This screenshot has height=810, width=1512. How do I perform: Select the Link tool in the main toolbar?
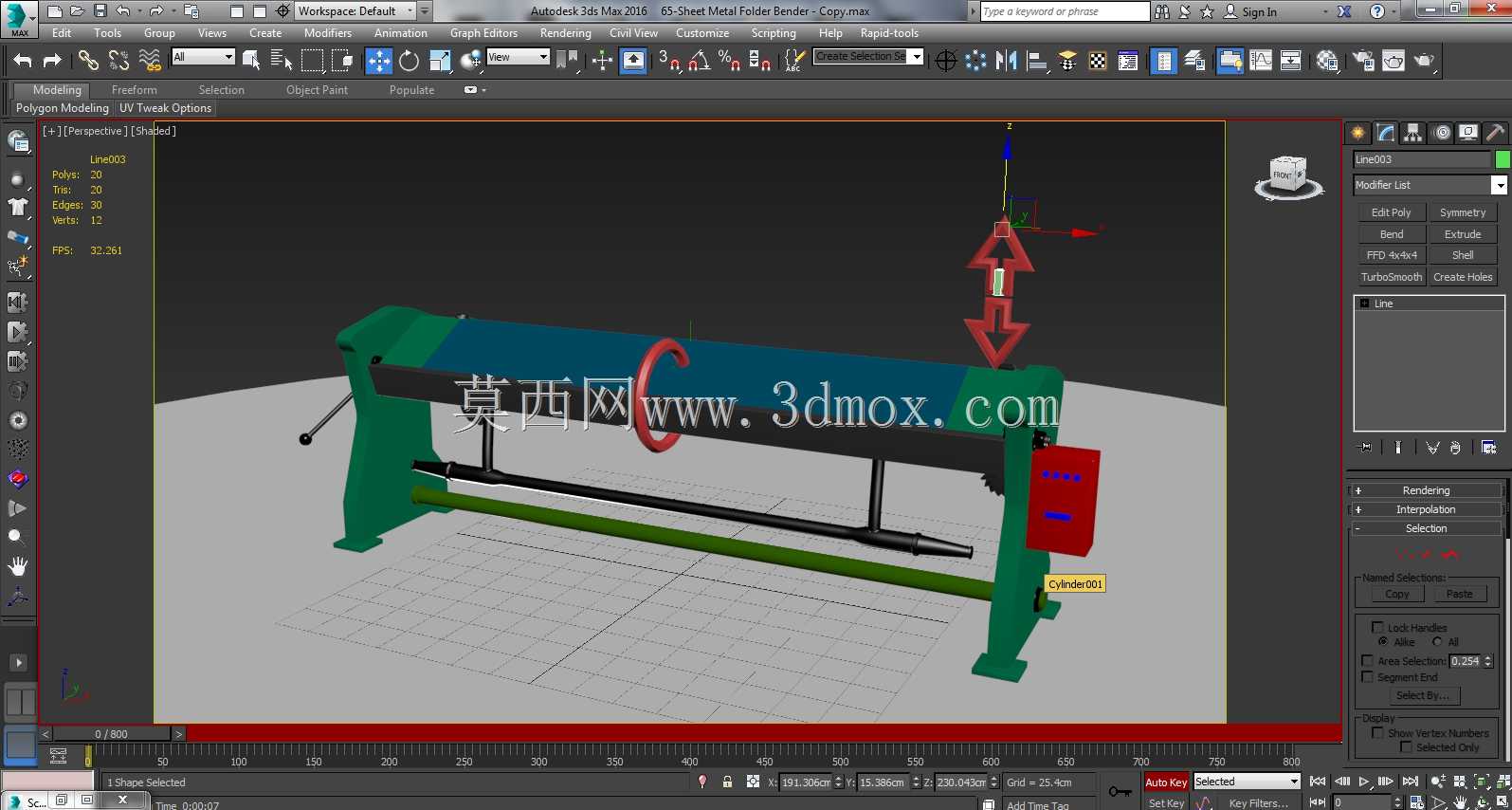tap(88, 61)
